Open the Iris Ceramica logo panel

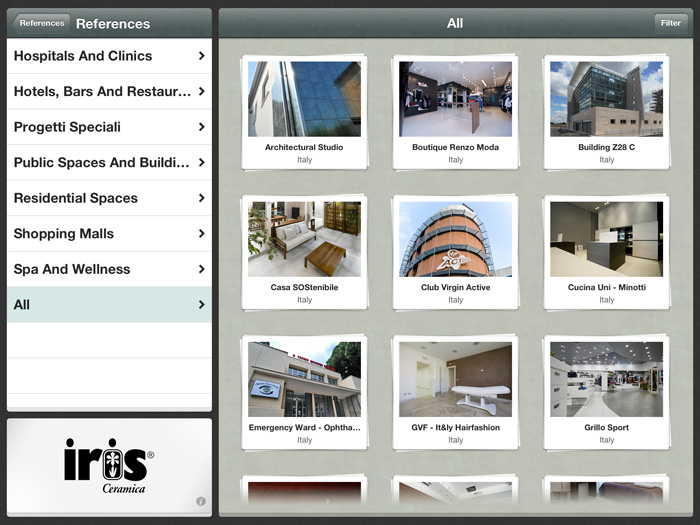[x=109, y=467]
